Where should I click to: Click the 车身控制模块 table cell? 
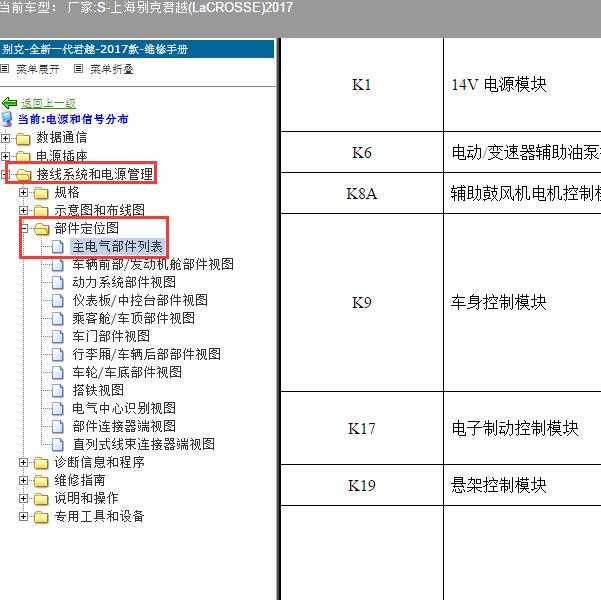pyautogui.click(x=522, y=302)
